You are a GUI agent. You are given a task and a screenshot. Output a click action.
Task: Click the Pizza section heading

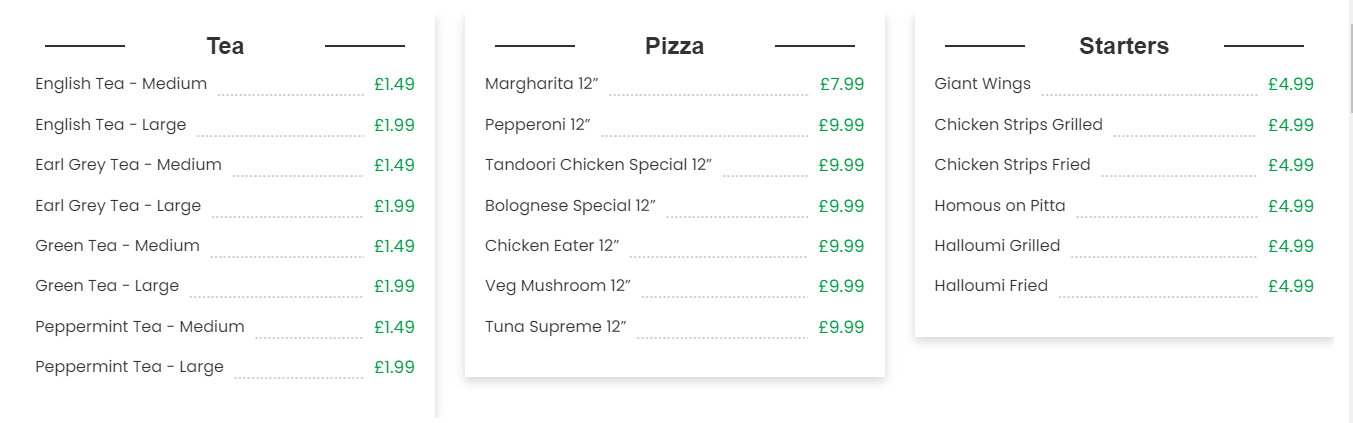click(x=674, y=46)
